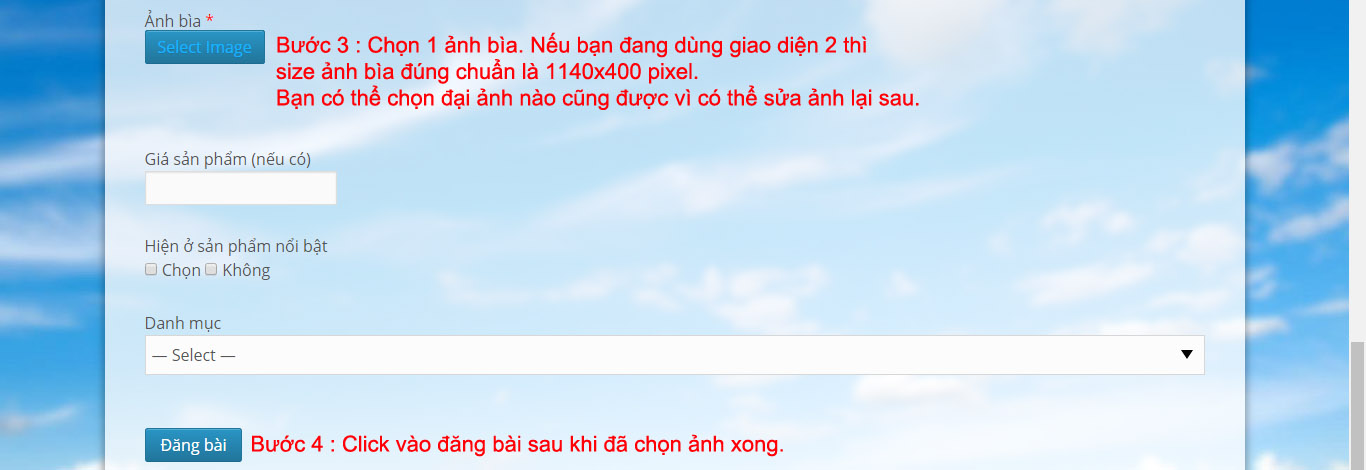This screenshot has height=470, width=1366.
Task: Tick the Chọn checkbox
Action: 151,270
